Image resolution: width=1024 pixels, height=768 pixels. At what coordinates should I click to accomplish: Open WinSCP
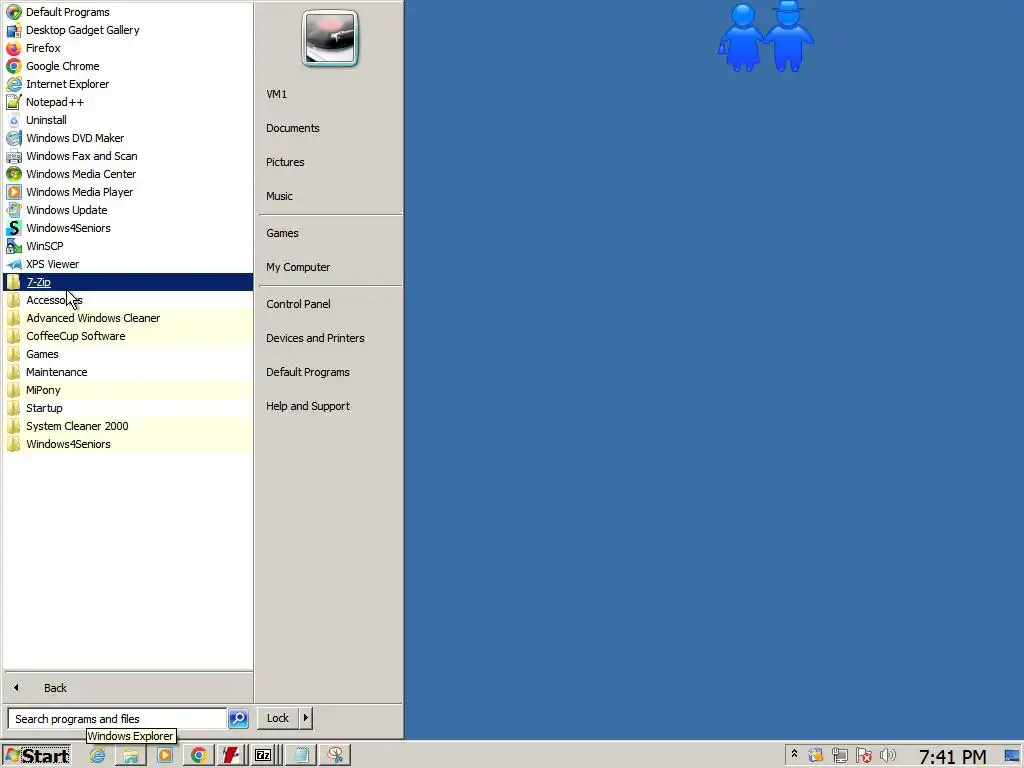tap(128, 246)
